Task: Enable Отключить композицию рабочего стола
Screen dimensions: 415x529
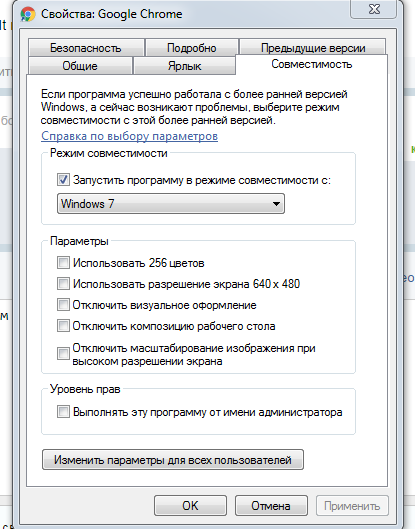Action: (63, 326)
